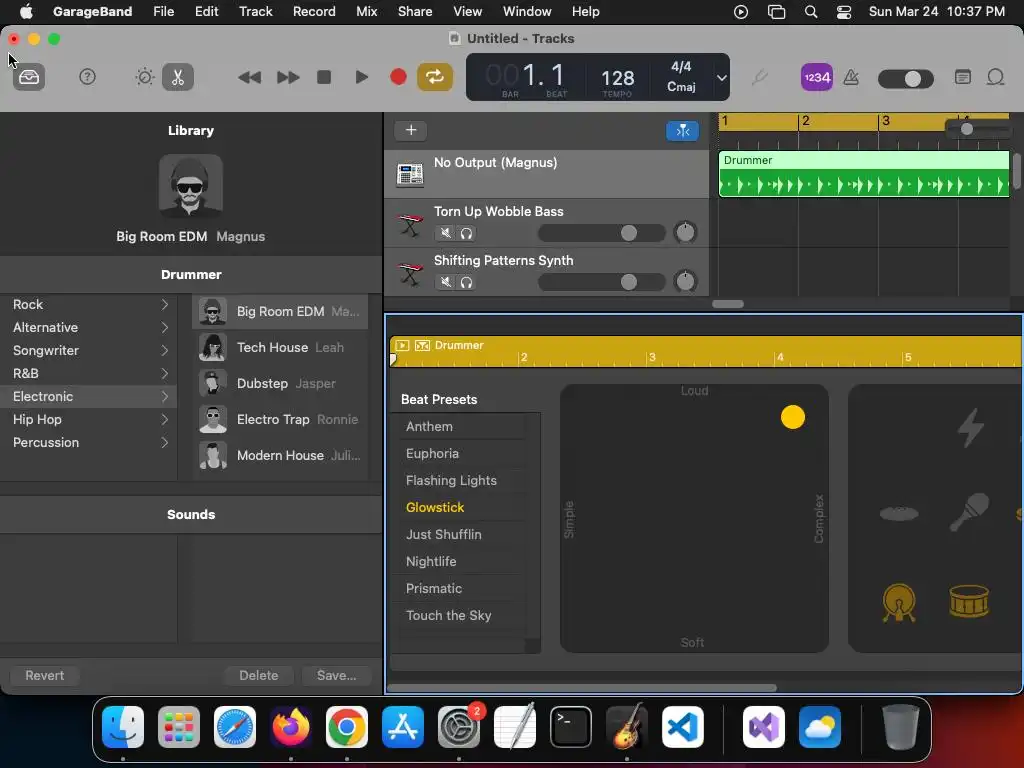
Task: Open the Track menu
Action: [255, 11]
